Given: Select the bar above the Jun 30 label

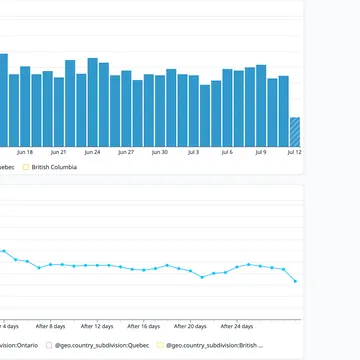Looking at the screenshot, I should click(160, 111).
